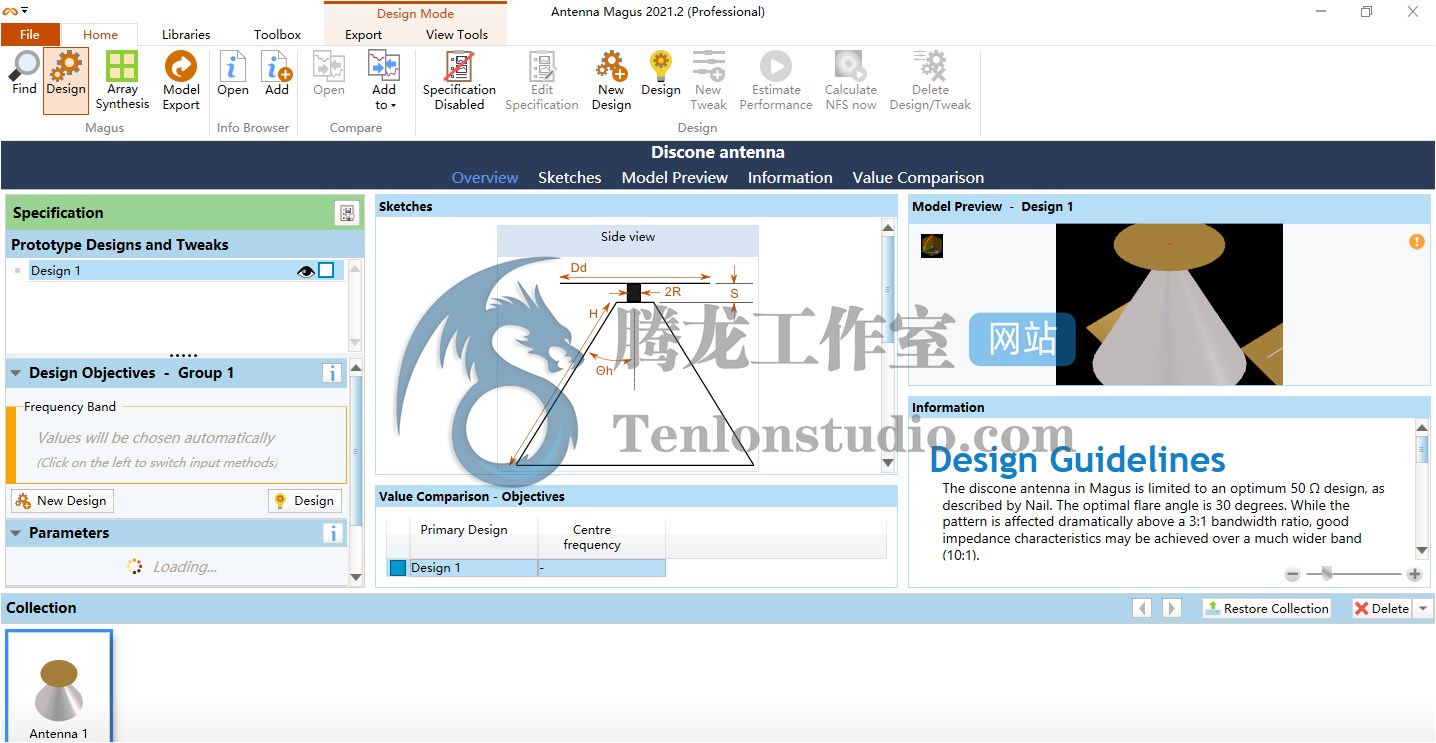Click the Restore Collection button

[1266, 608]
